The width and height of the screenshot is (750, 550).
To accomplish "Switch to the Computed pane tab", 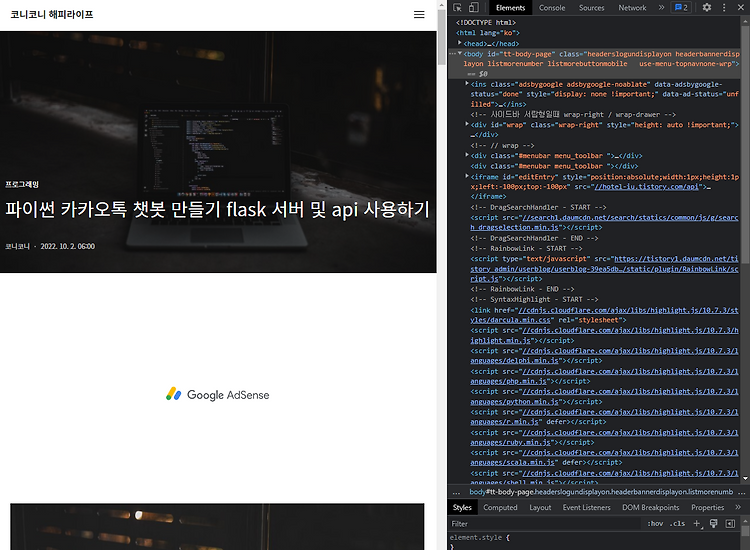I will pyautogui.click(x=500, y=507).
